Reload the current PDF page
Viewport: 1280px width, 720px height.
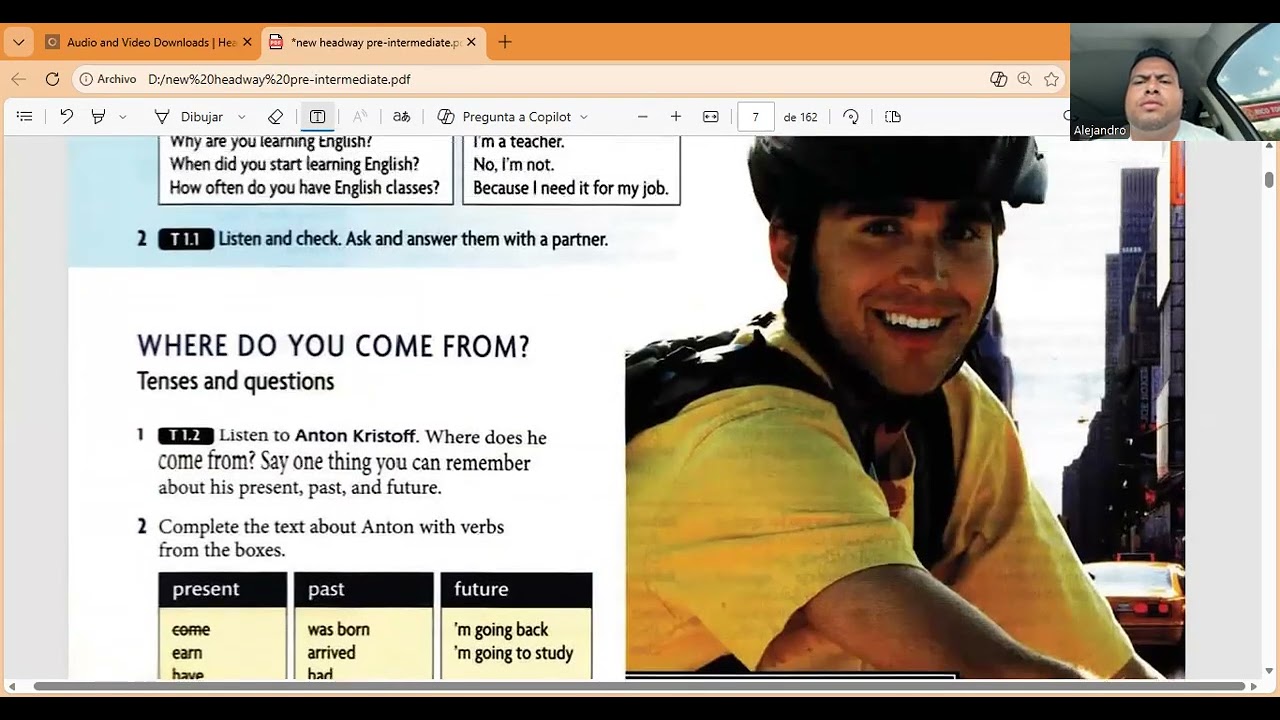coord(52,79)
